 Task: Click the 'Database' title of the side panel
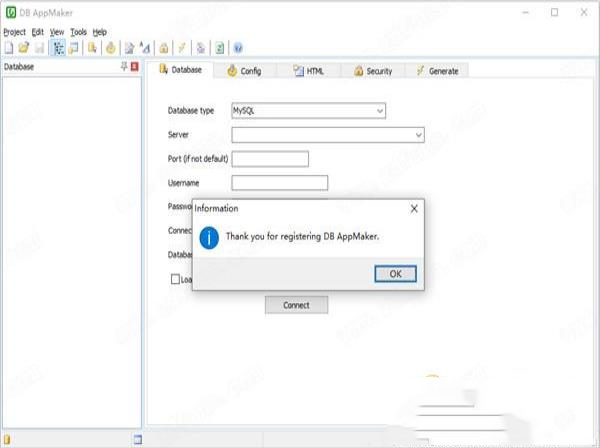19,67
